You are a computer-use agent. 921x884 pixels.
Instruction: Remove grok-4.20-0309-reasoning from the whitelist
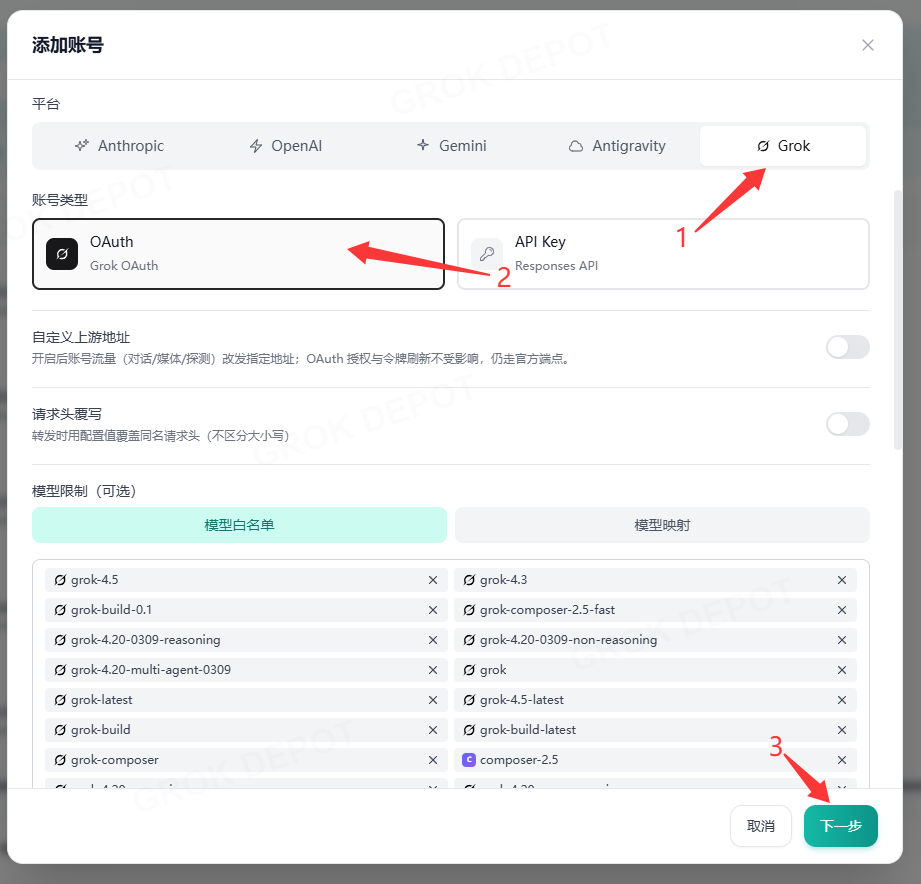pyautogui.click(x=433, y=640)
